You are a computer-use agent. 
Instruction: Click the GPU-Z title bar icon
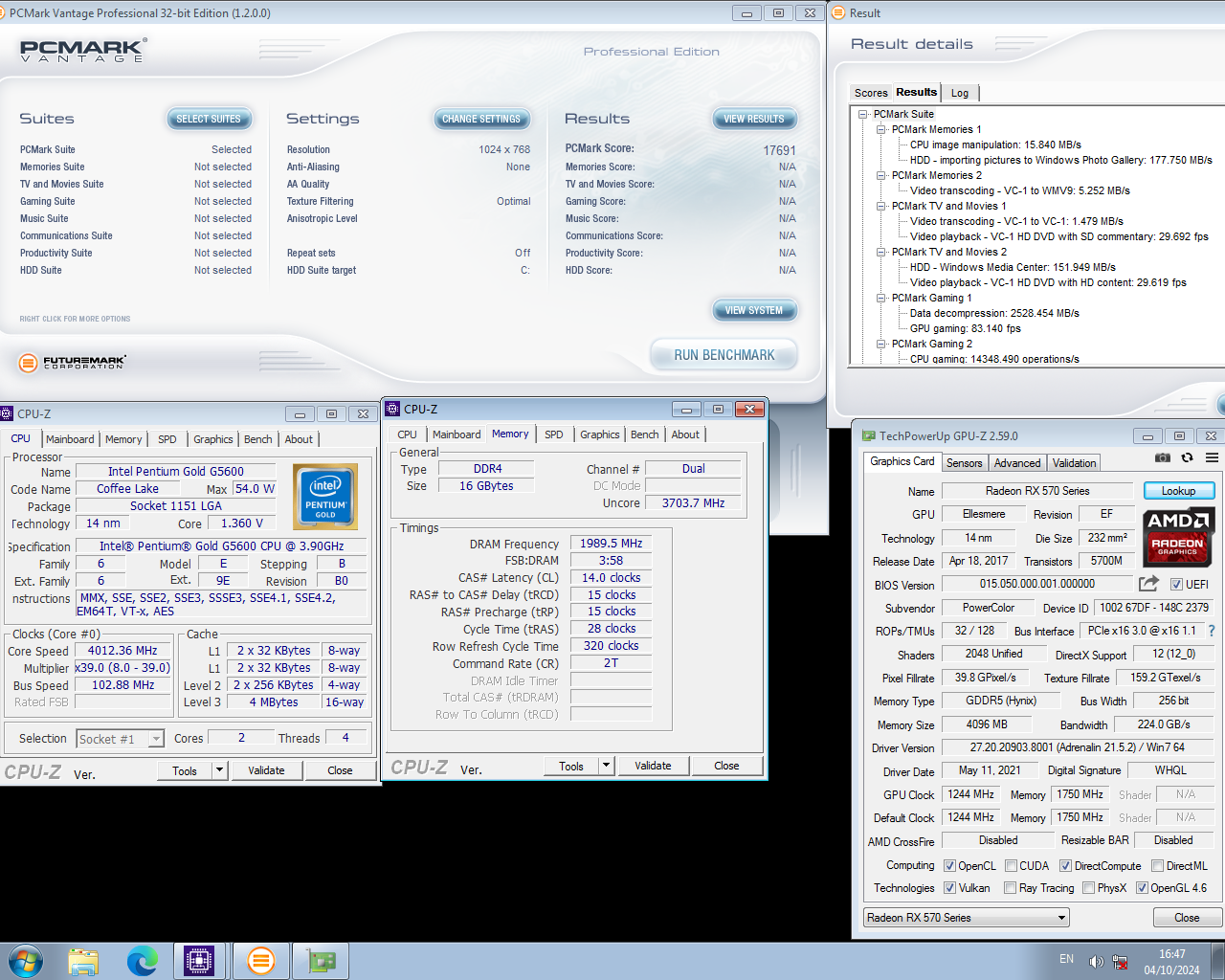coord(869,436)
